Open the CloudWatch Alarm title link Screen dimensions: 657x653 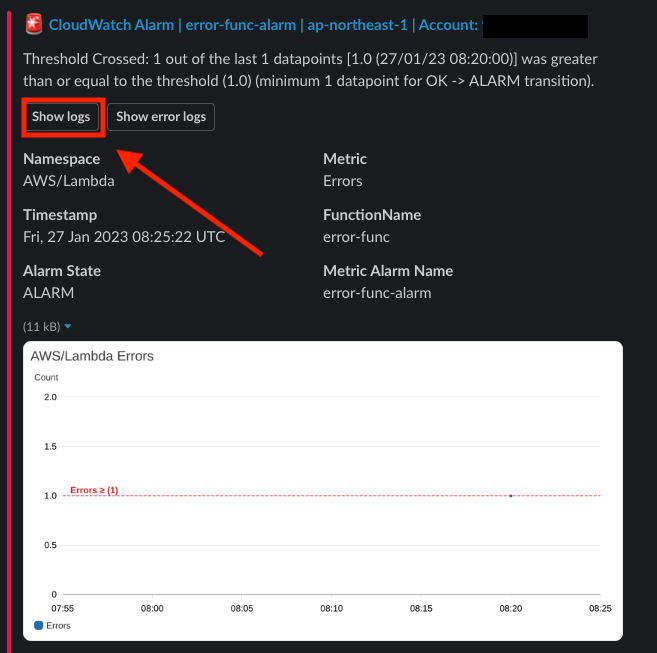pyautogui.click(x=263, y=25)
